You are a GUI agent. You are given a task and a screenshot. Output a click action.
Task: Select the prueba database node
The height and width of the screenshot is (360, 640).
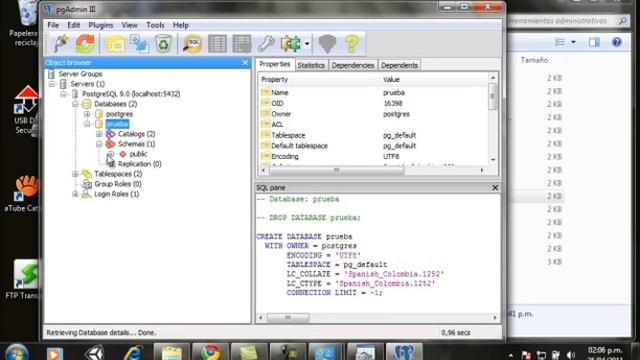point(117,124)
